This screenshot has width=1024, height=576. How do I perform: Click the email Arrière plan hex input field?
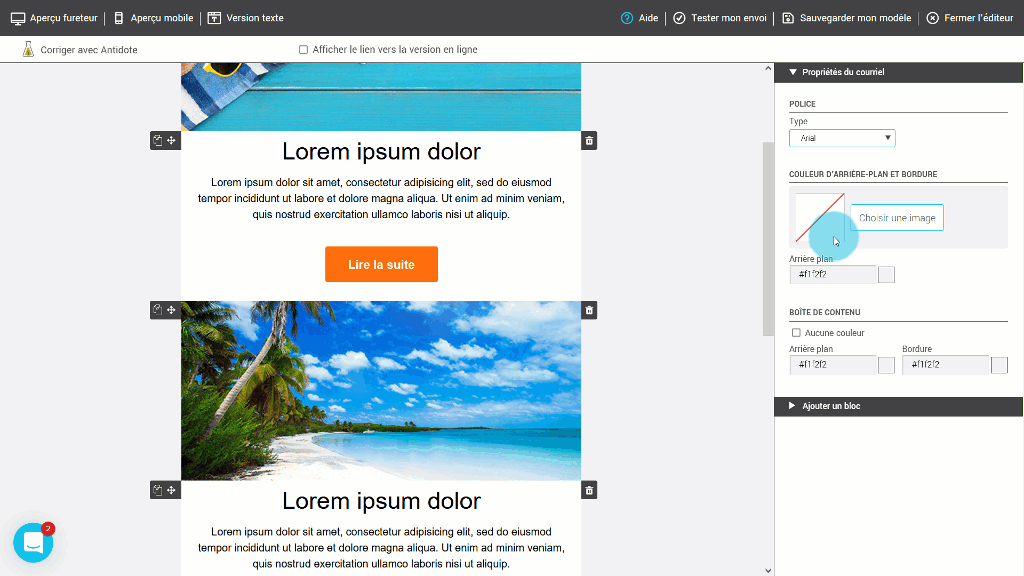(832, 274)
